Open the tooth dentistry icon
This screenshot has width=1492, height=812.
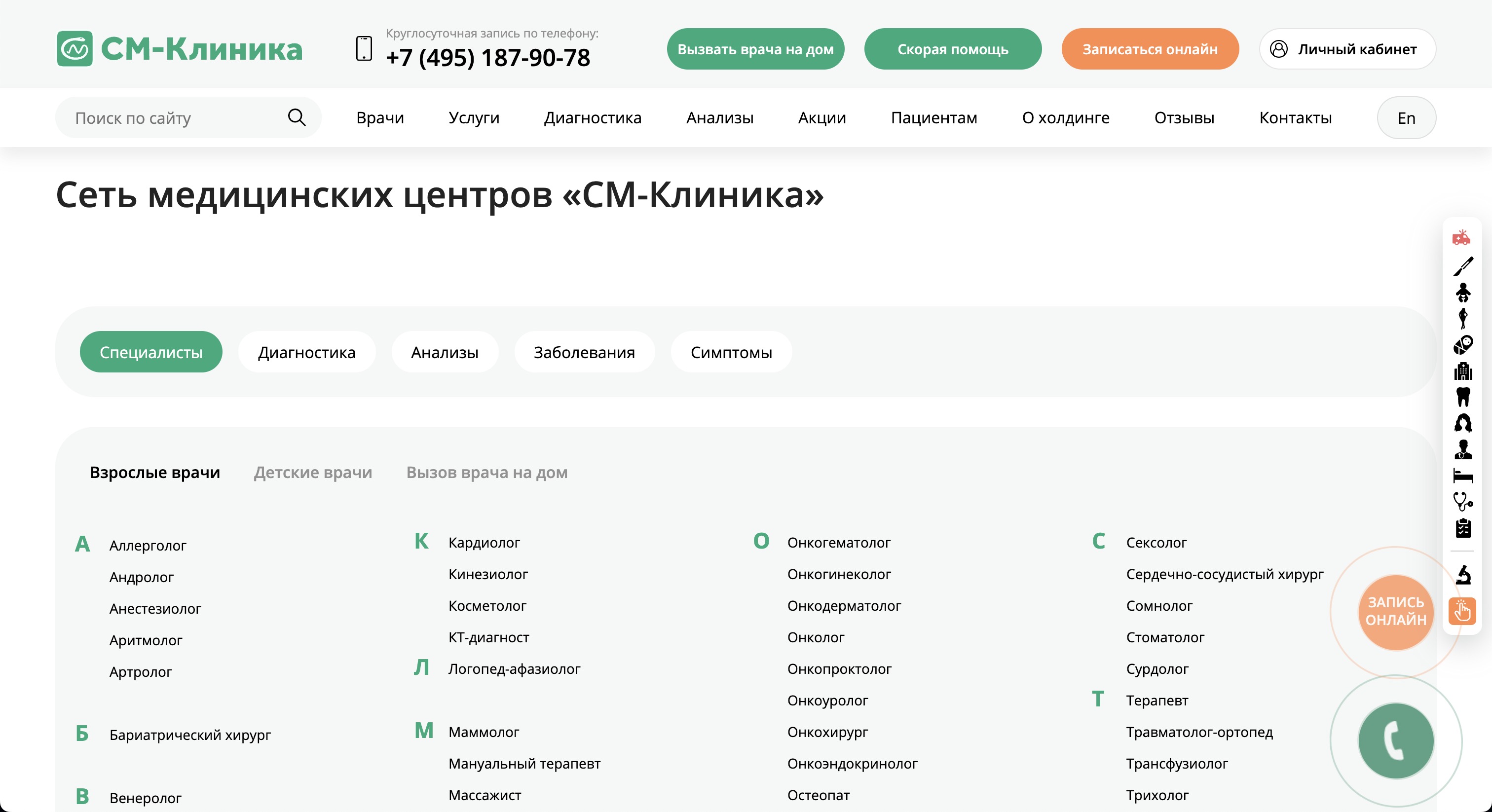1463,397
